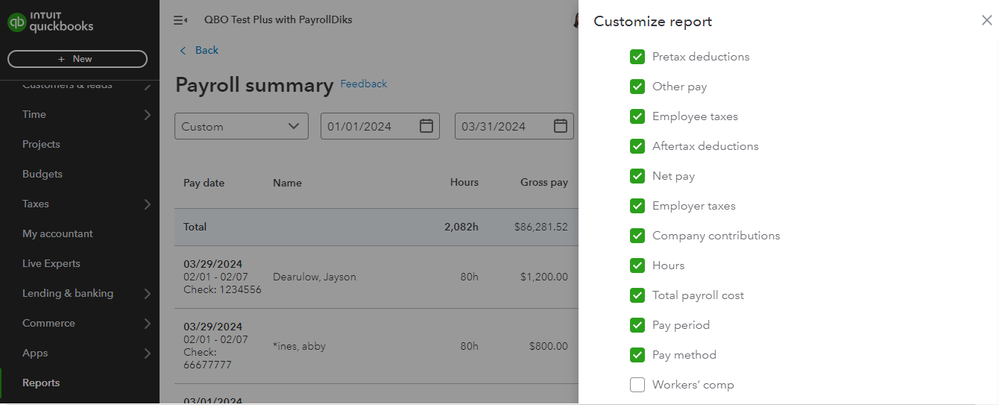Toggle the Total payroll cost checkbox

point(637,295)
